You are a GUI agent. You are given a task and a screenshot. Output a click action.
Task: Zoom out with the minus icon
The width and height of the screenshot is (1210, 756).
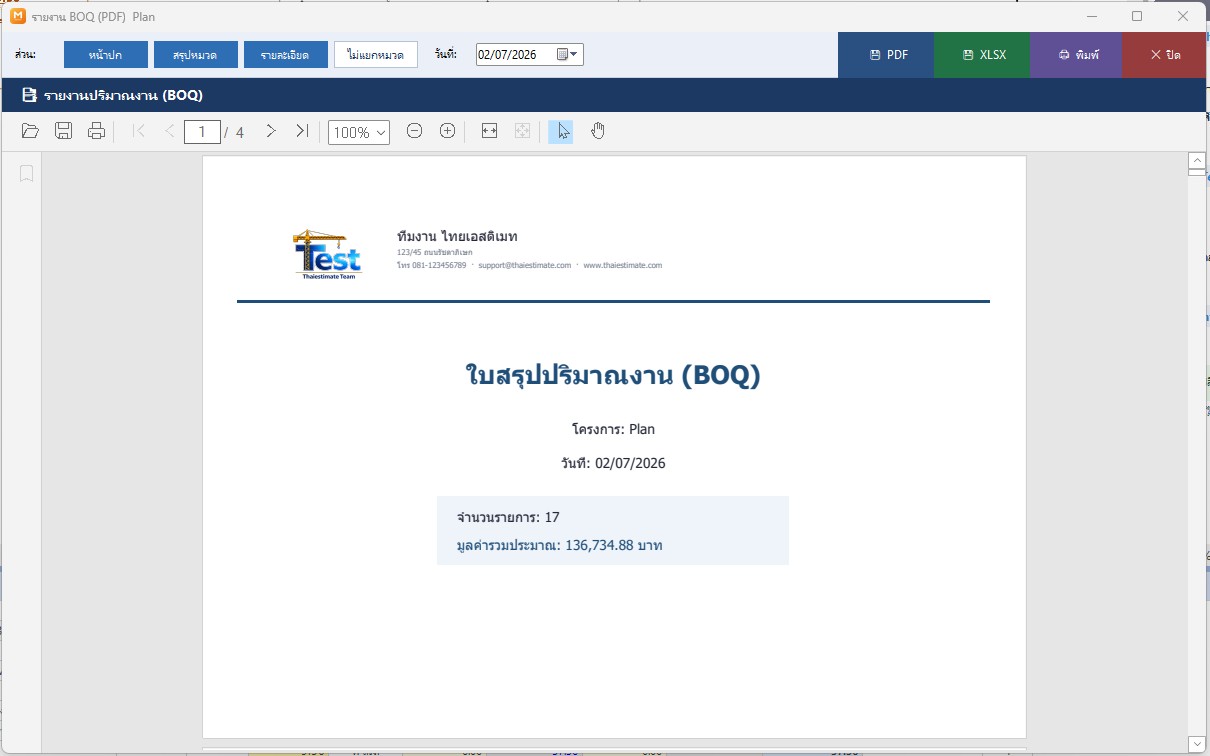point(414,131)
